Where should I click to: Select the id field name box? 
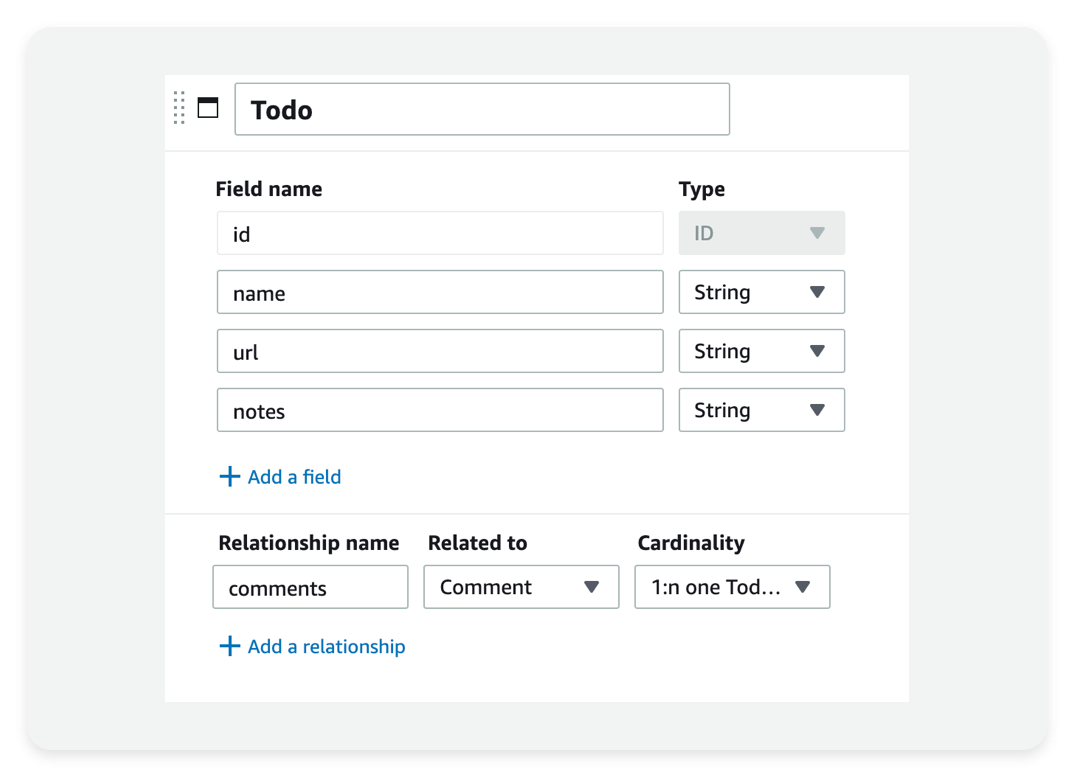point(440,232)
